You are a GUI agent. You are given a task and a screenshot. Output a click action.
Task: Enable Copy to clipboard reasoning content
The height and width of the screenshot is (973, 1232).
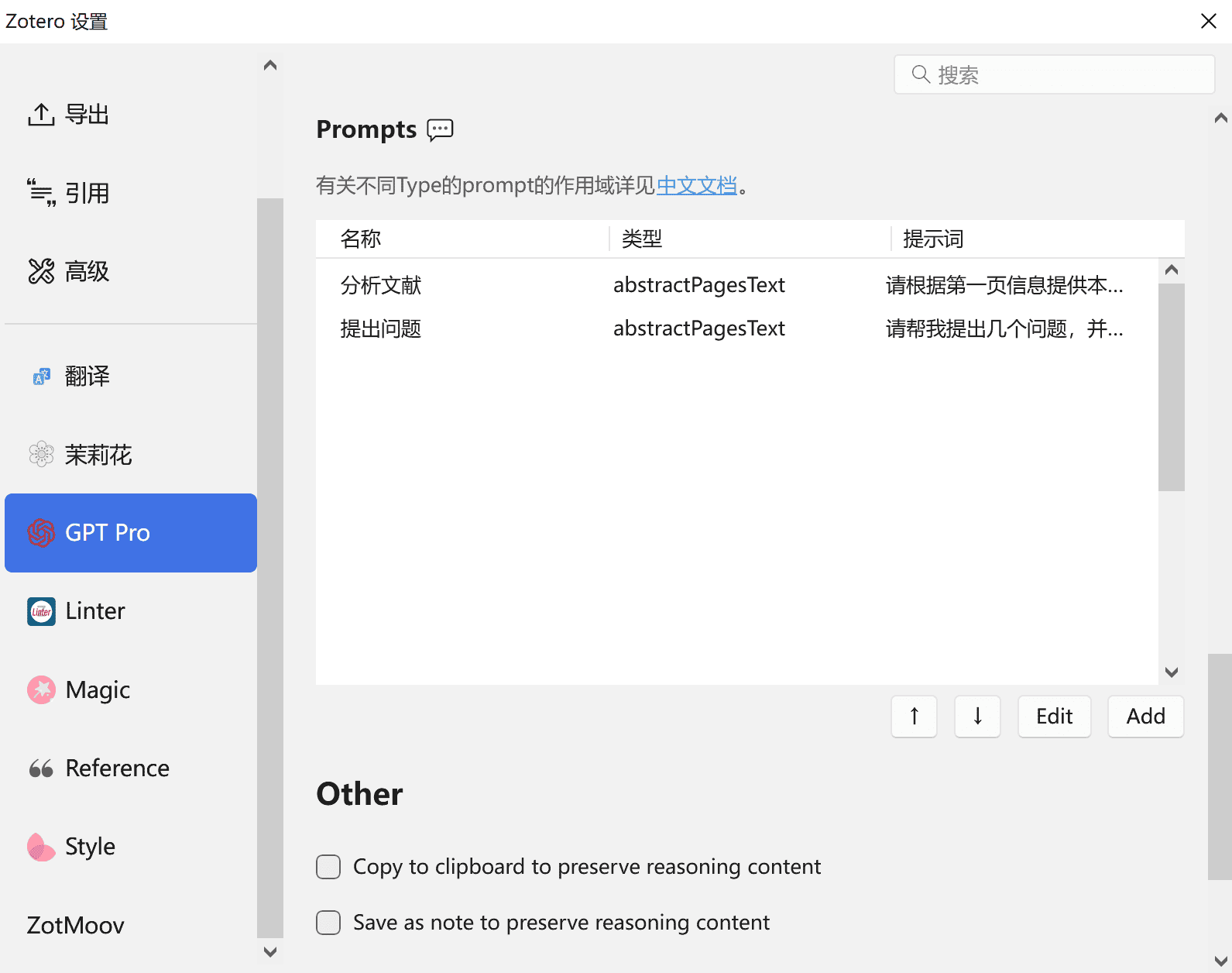328,867
